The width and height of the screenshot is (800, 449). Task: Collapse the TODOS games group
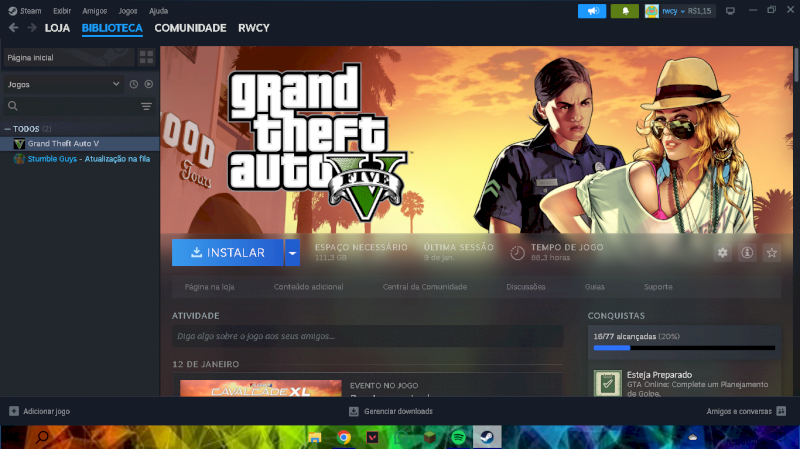(x=7, y=129)
